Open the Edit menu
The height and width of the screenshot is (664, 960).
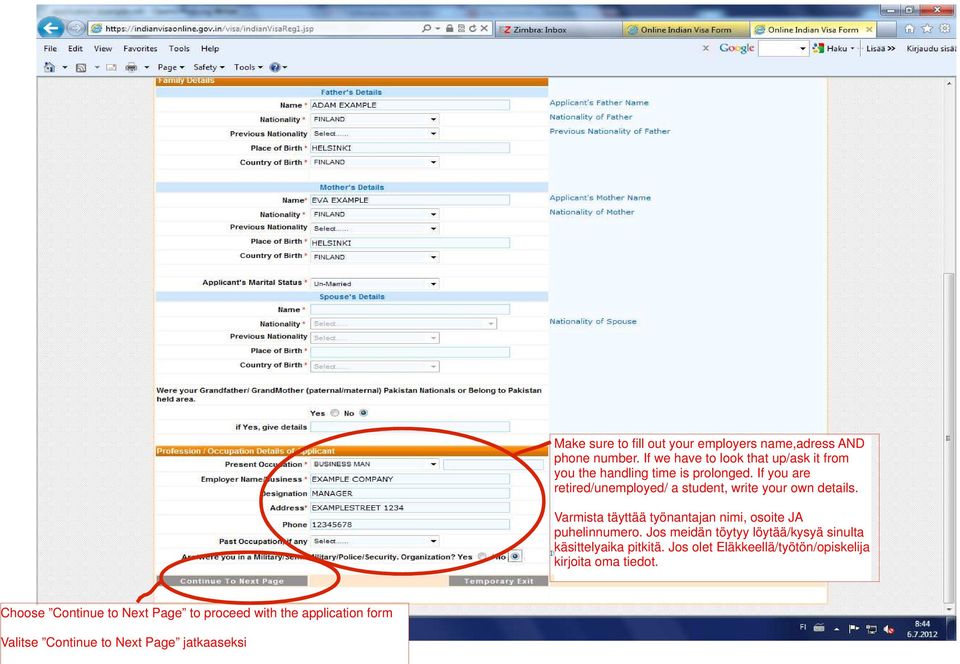tap(75, 48)
